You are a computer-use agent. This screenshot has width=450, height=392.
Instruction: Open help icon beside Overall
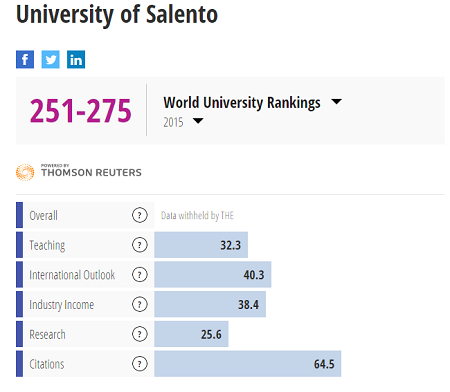[140, 215]
